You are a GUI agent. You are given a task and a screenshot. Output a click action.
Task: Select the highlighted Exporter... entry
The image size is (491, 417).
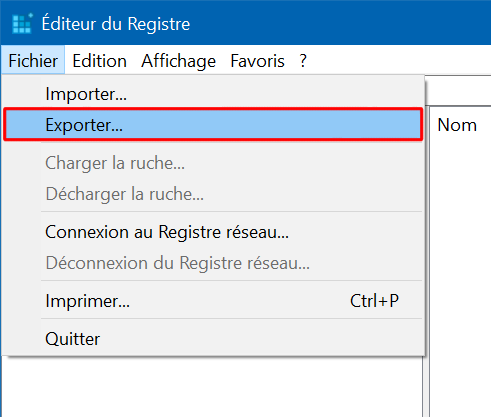213,125
